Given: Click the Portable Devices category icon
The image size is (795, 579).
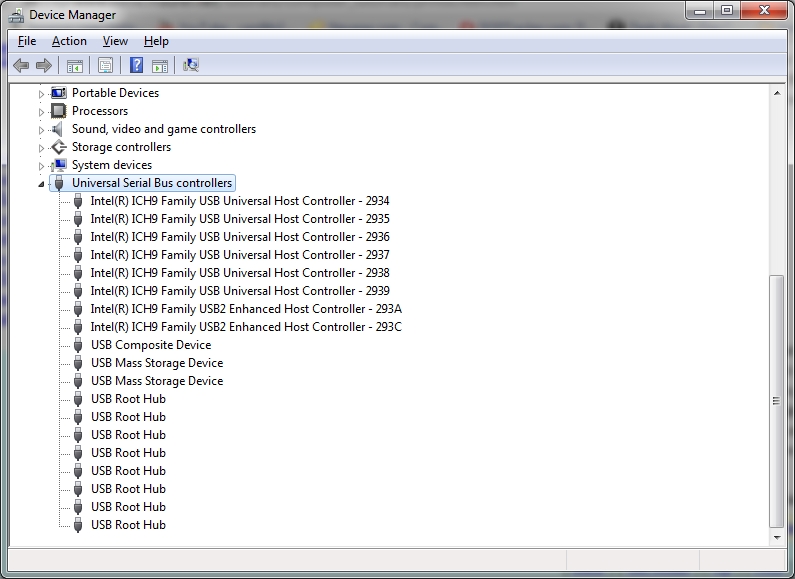Looking at the screenshot, I should 58,93.
